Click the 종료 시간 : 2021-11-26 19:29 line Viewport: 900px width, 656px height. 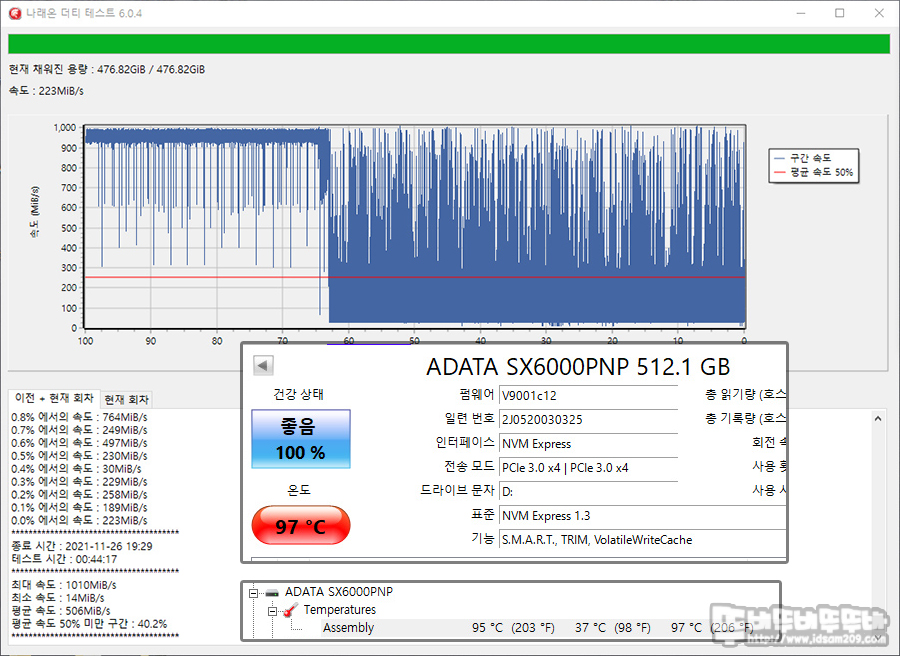tap(82, 546)
